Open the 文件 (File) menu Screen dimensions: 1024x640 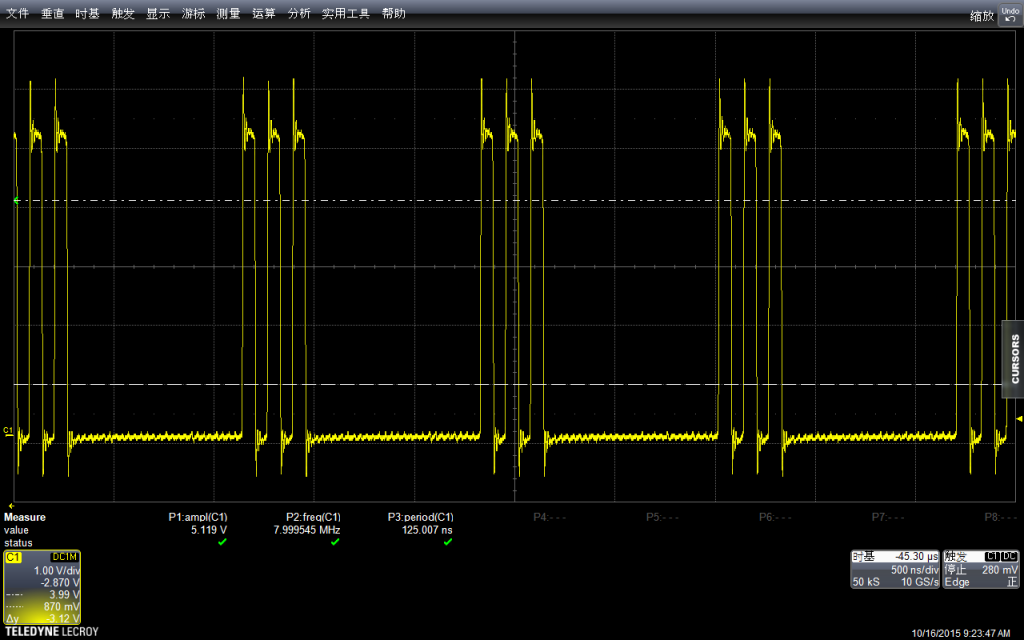(18, 13)
